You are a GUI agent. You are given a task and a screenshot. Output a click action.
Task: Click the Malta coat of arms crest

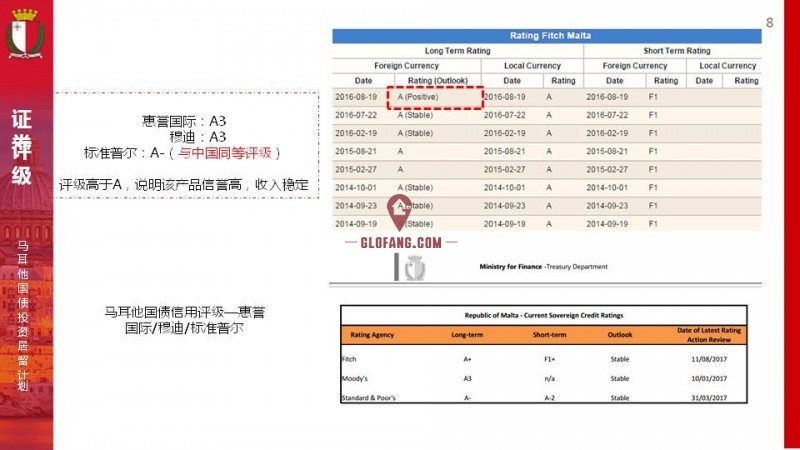24,34
